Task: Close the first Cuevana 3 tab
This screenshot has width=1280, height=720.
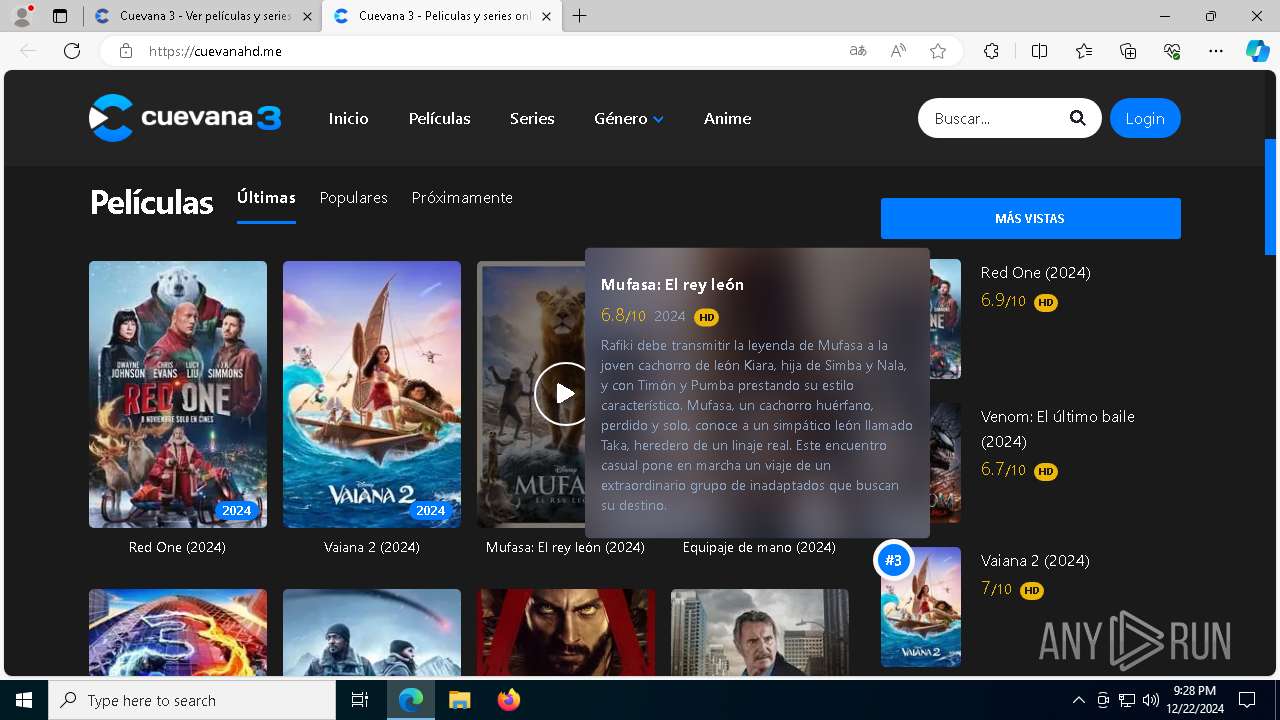Action: [306, 16]
